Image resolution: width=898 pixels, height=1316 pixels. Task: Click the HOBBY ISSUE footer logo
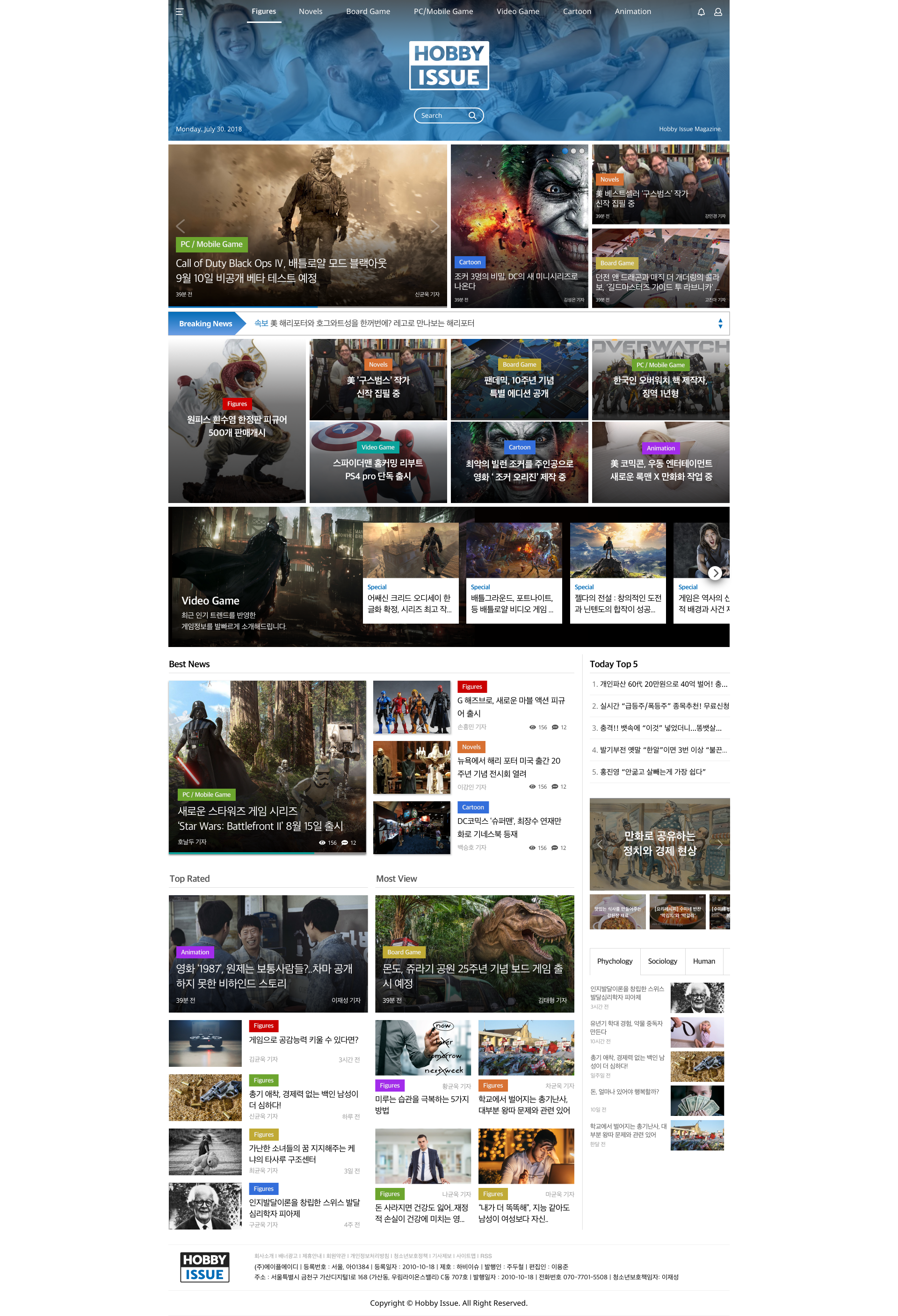click(204, 1267)
